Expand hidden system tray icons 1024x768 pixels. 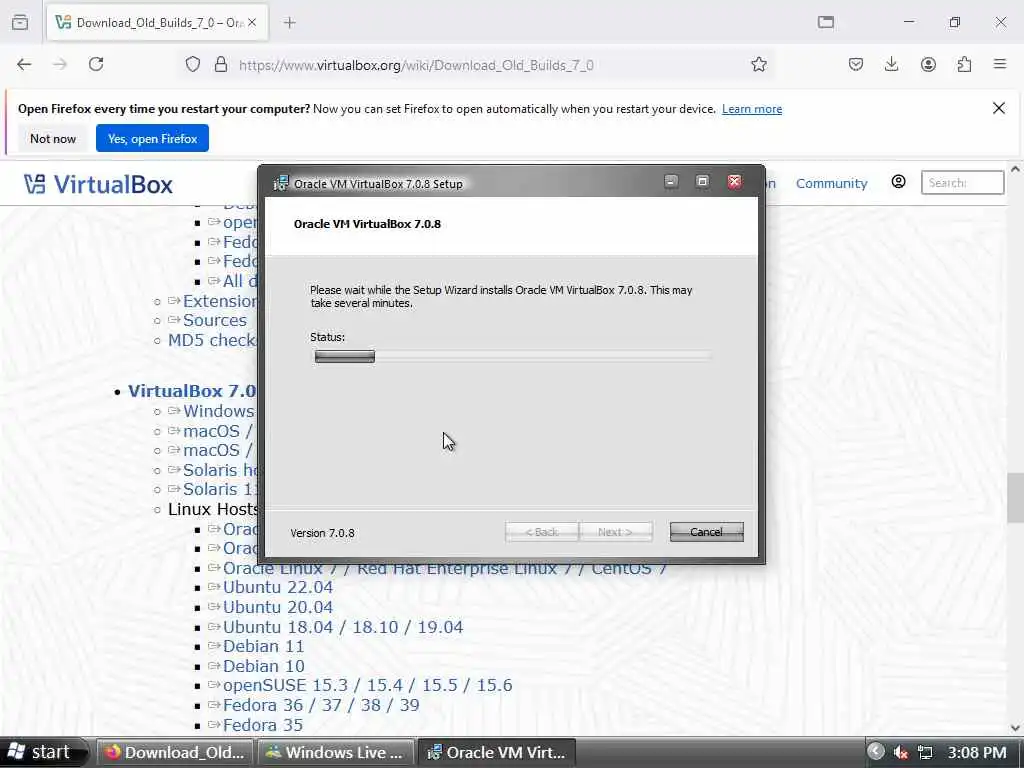coord(876,752)
